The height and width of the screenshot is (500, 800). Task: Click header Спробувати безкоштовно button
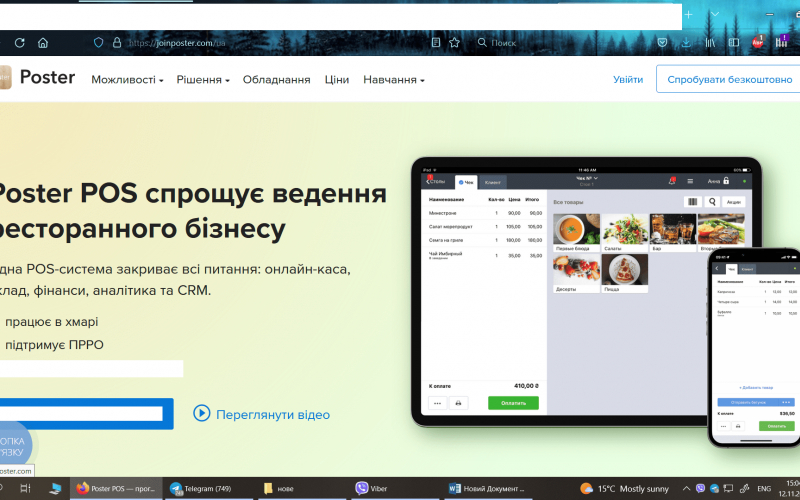(729, 79)
